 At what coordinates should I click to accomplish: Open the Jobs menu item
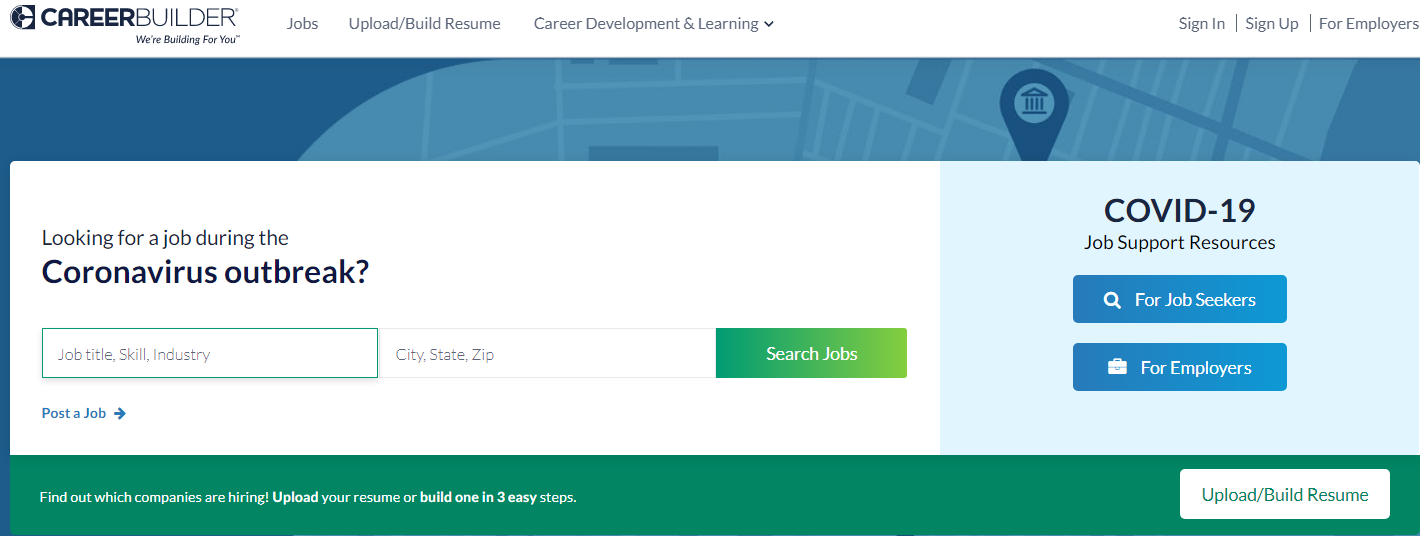point(302,23)
